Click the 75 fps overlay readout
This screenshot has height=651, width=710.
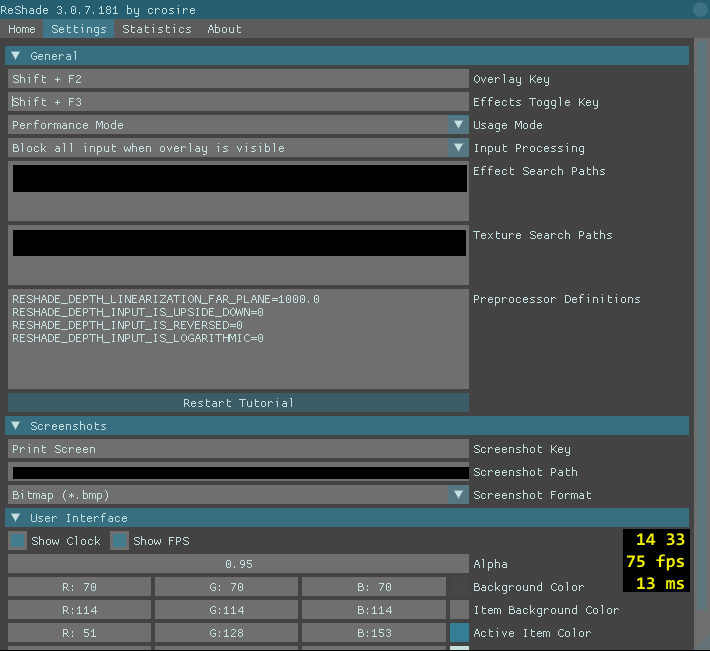pyautogui.click(x=656, y=561)
